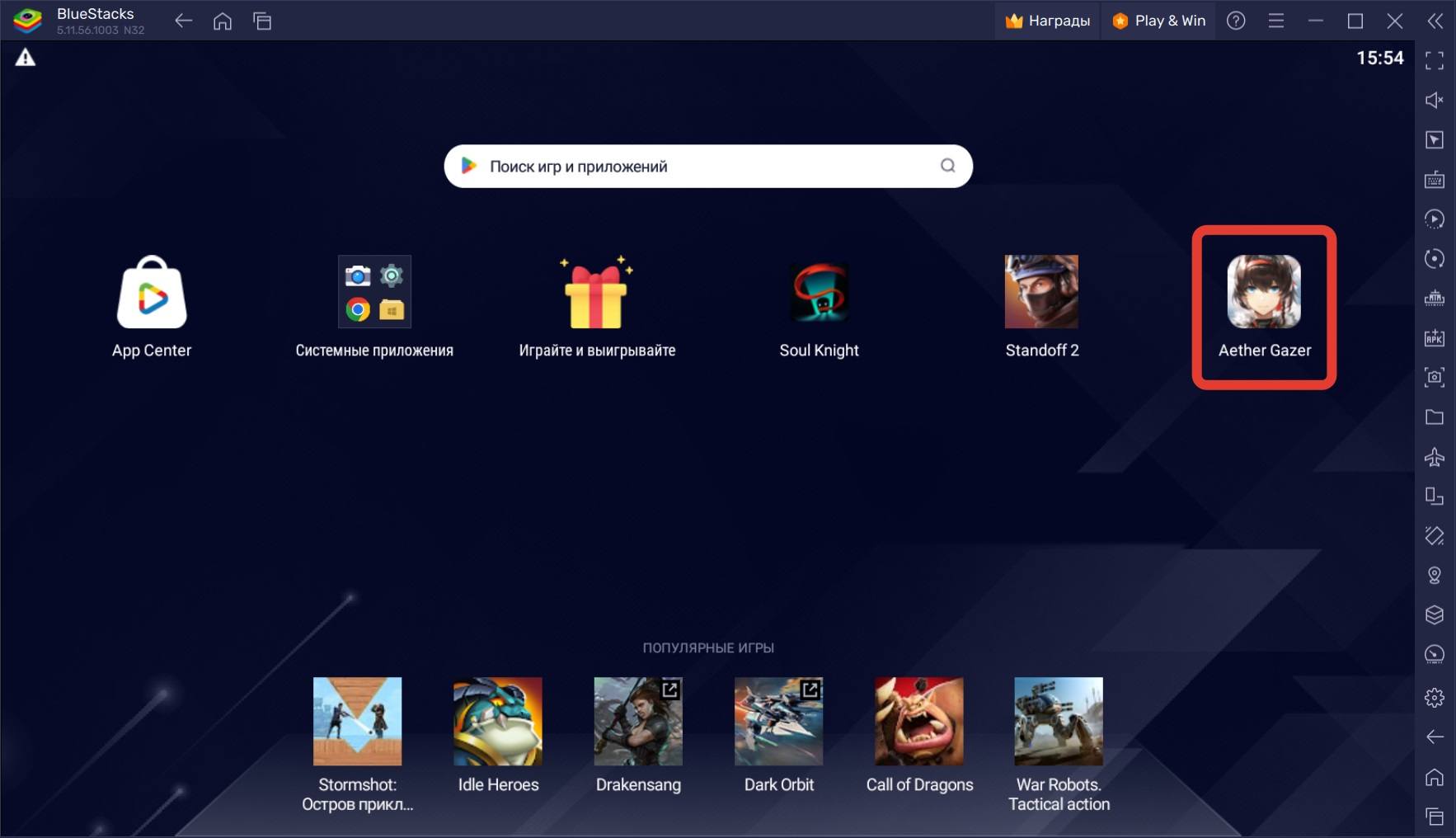The image size is (1456, 838).
Task: Open the Play & Win button
Action: coord(1158,21)
